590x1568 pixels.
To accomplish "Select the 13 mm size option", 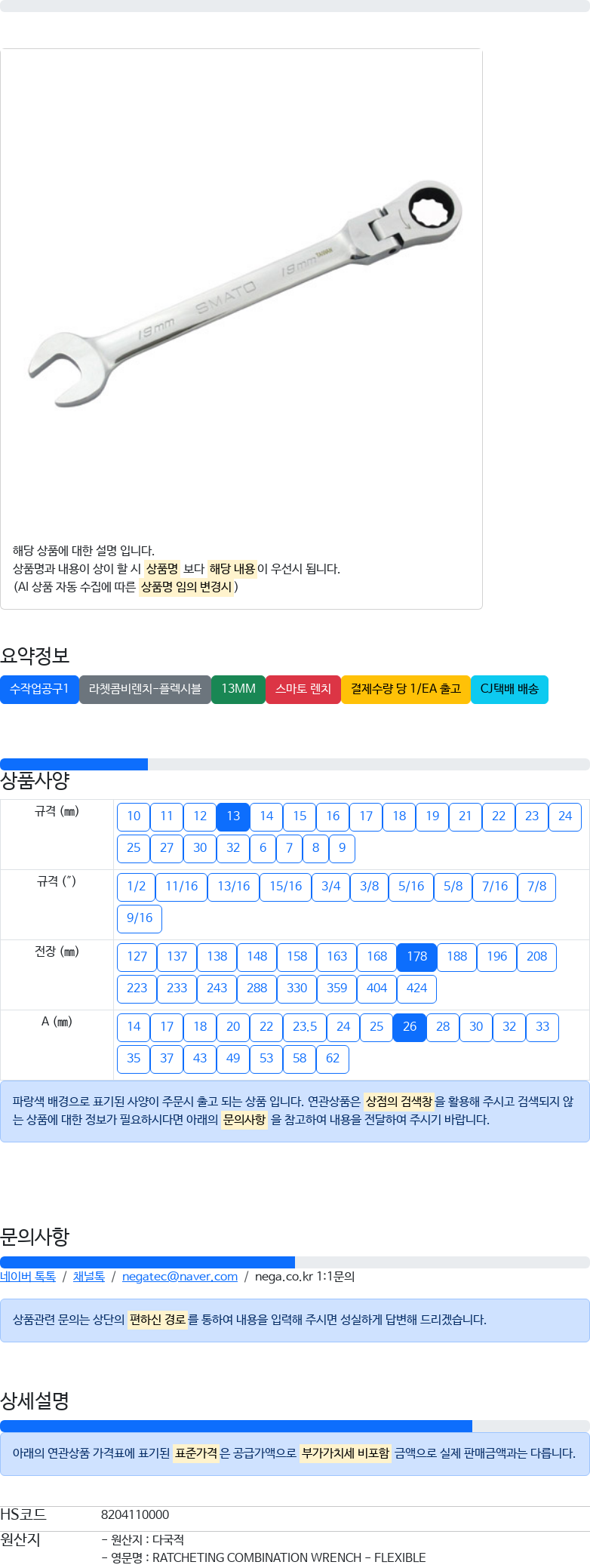I will (x=233, y=816).
